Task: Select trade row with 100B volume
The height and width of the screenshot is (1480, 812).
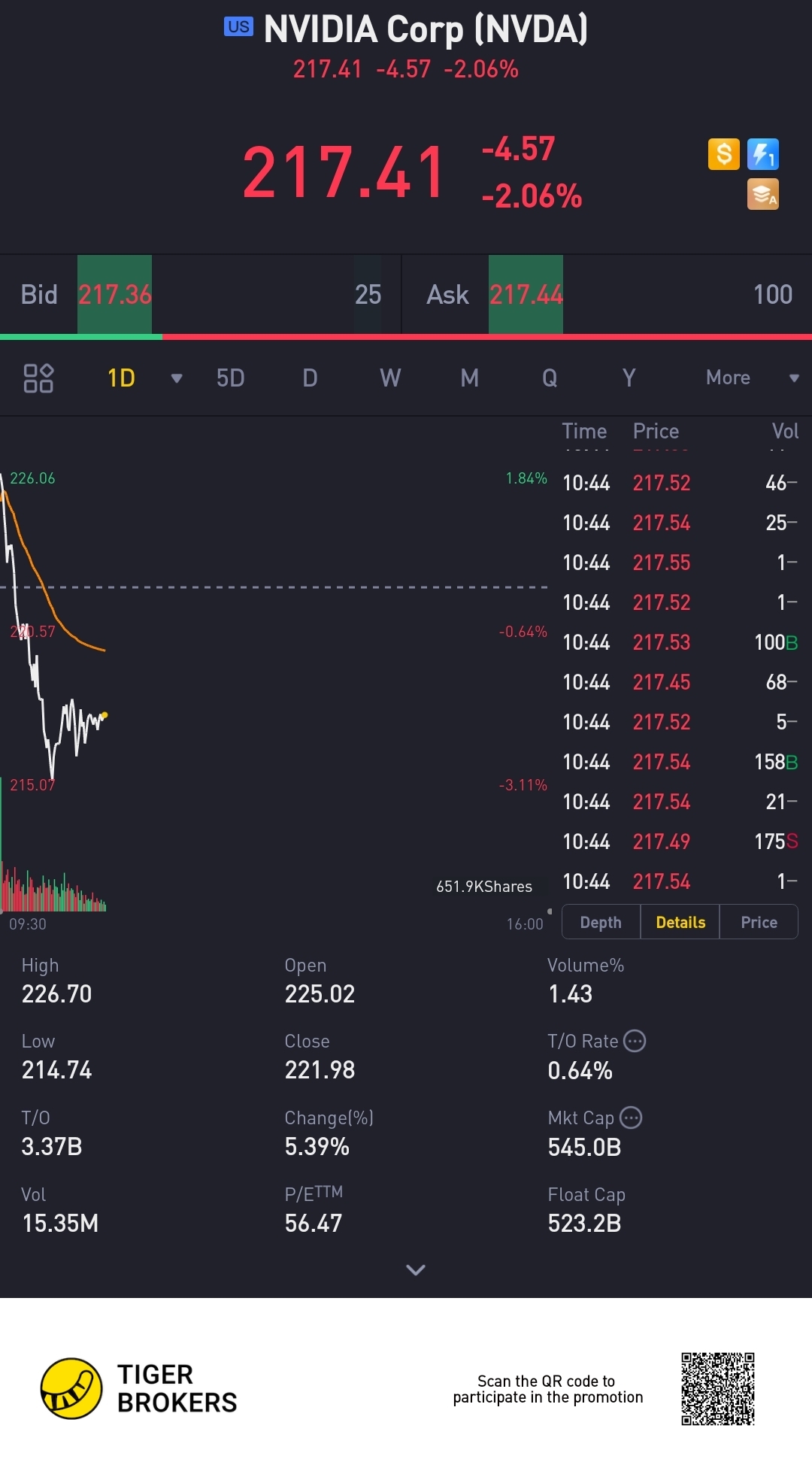Action: 680,642
